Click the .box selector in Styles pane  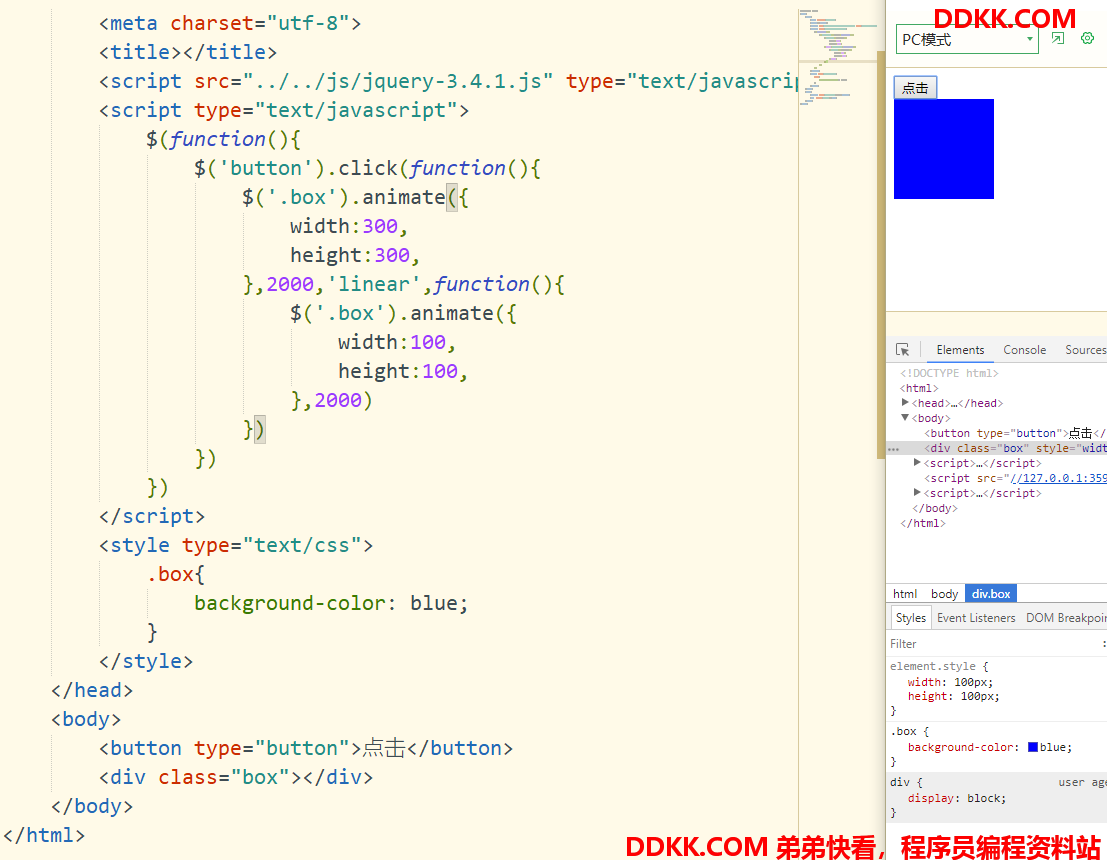(903, 731)
